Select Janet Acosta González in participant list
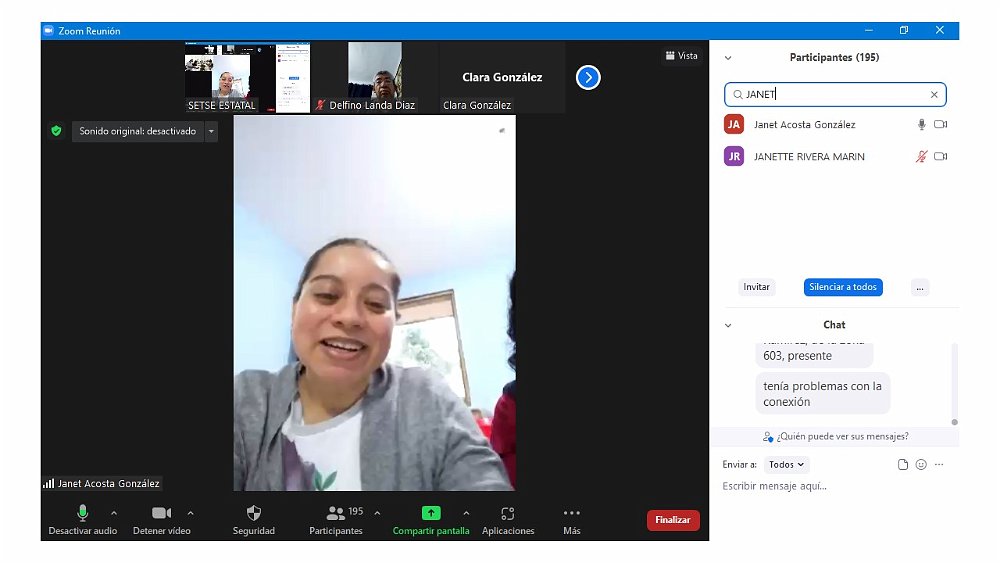 click(x=804, y=125)
